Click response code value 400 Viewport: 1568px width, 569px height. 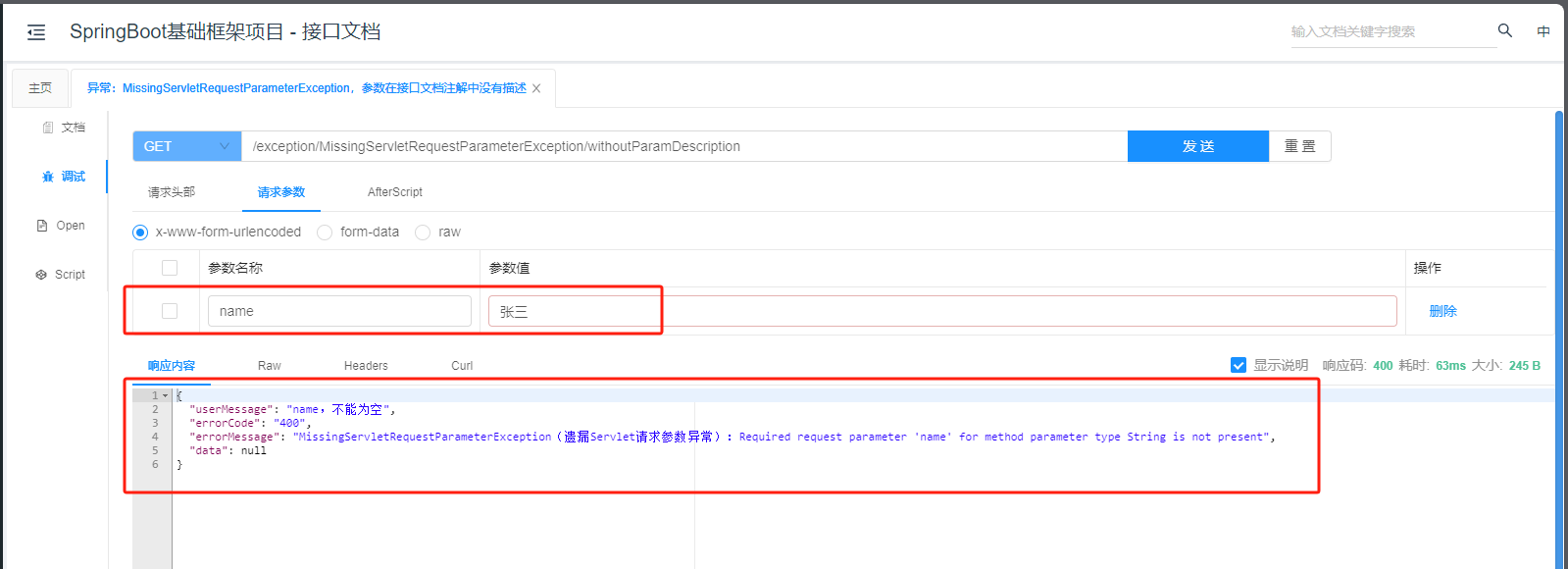pyautogui.click(x=1383, y=365)
